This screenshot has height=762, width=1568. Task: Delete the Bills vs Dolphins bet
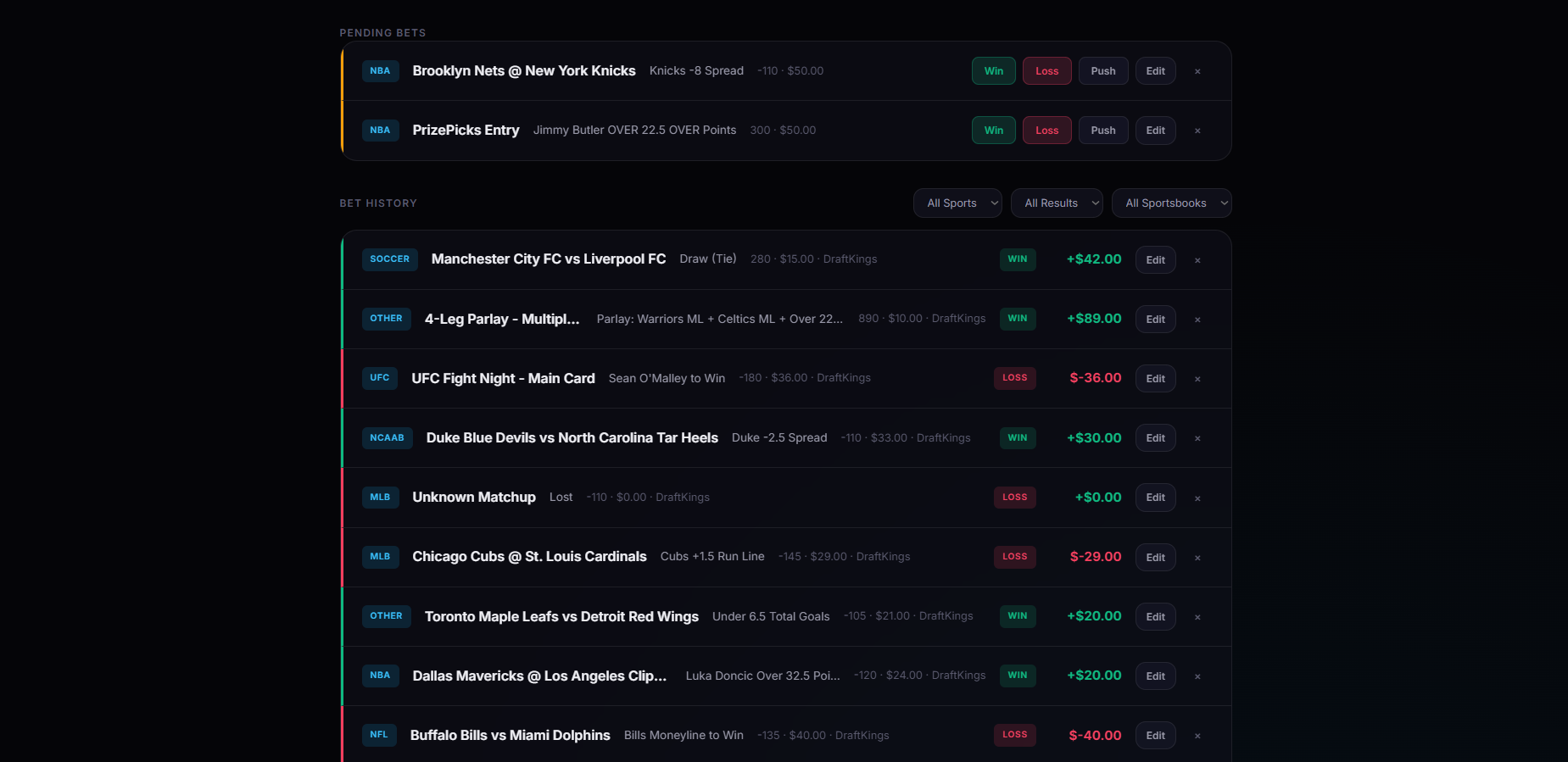click(x=1197, y=736)
